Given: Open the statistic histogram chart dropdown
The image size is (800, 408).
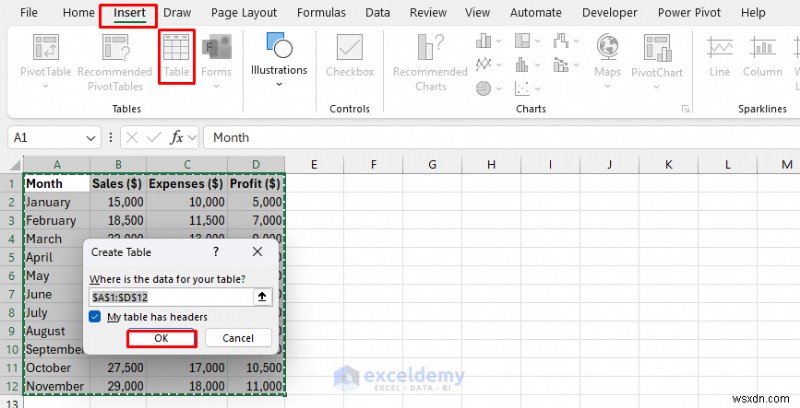Looking at the screenshot, I should click(x=537, y=65).
